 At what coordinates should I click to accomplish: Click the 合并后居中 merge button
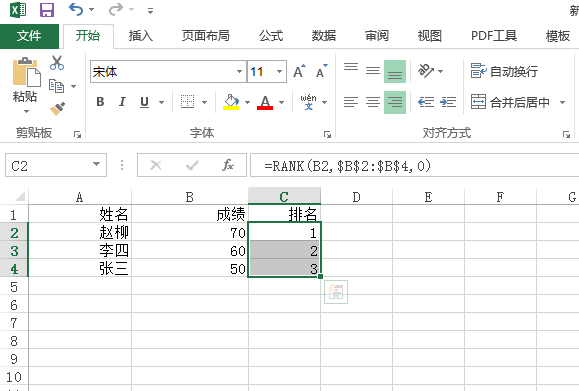point(510,102)
